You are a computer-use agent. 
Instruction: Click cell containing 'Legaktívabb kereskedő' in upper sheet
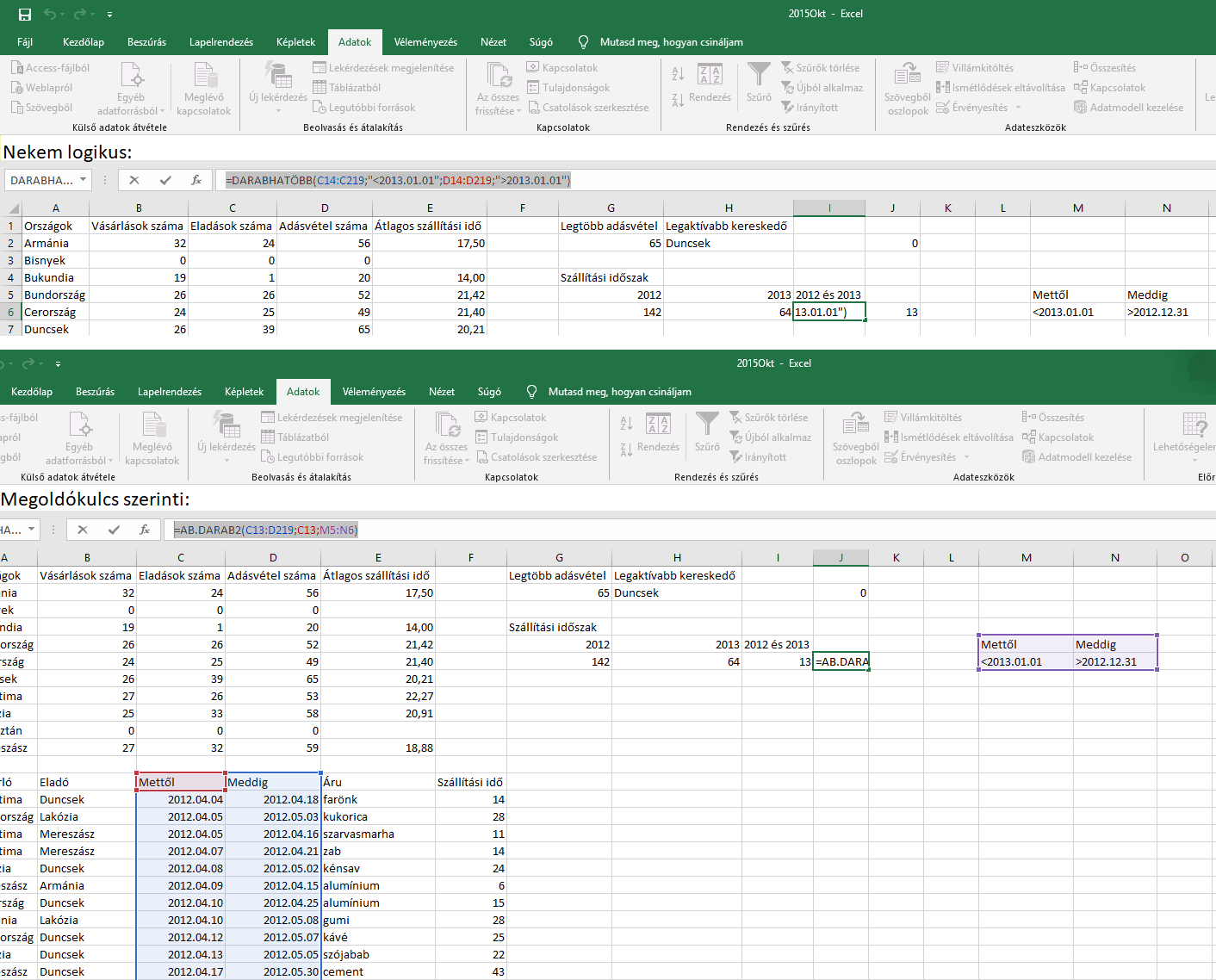click(729, 226)
